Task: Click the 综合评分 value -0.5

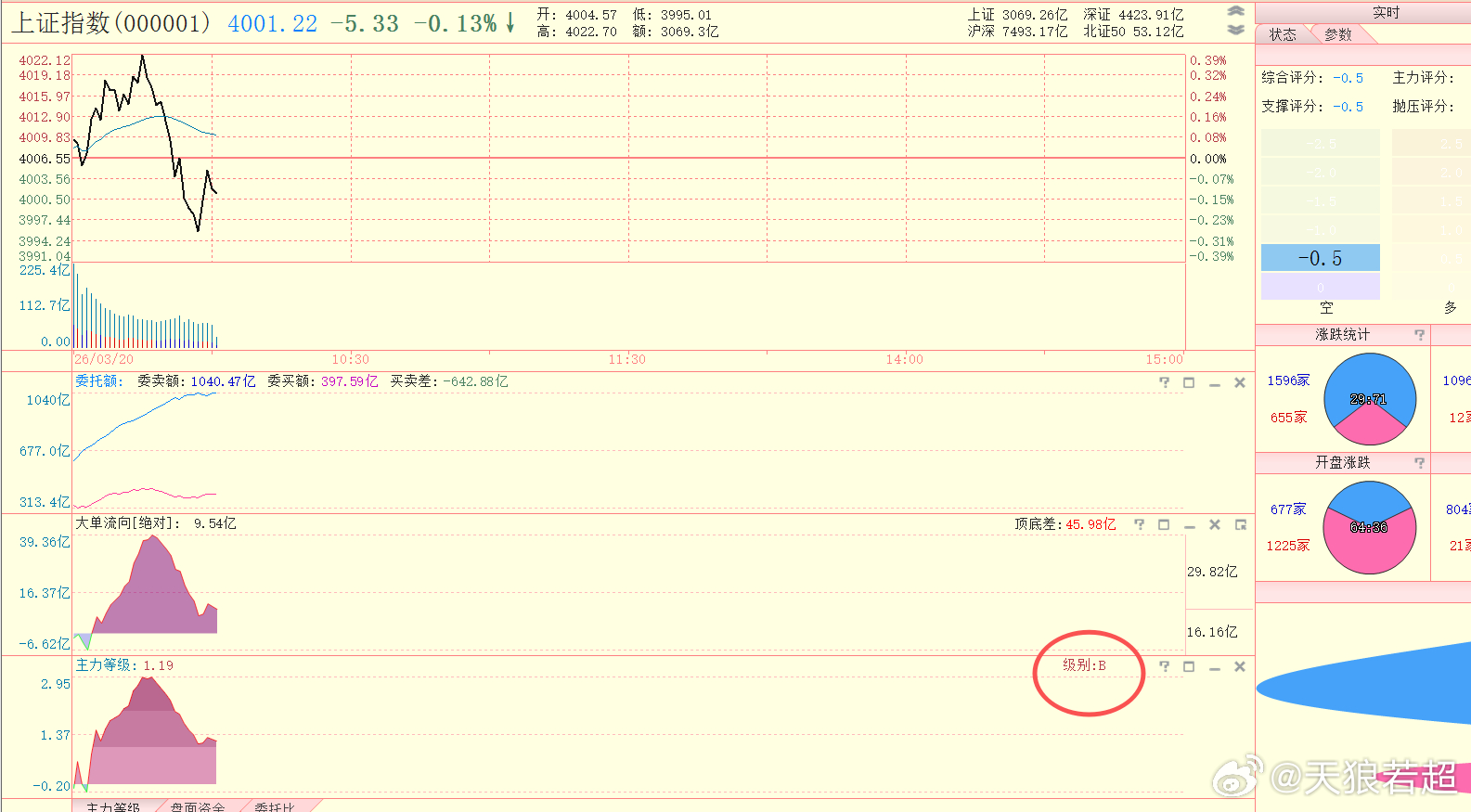Action: tap(1348, 79)
